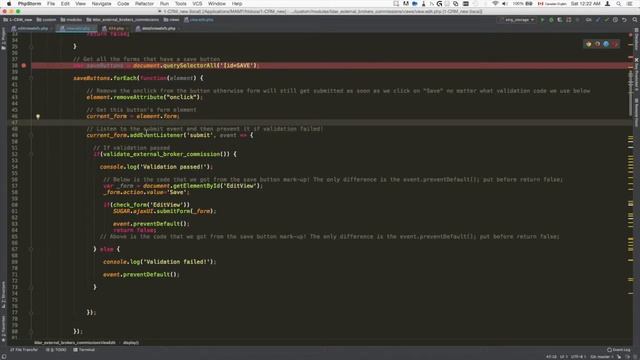The height and width of the screenshot is (360, 640).
Task: Open the Database tool window on right
Action: [x=636, y=39]
